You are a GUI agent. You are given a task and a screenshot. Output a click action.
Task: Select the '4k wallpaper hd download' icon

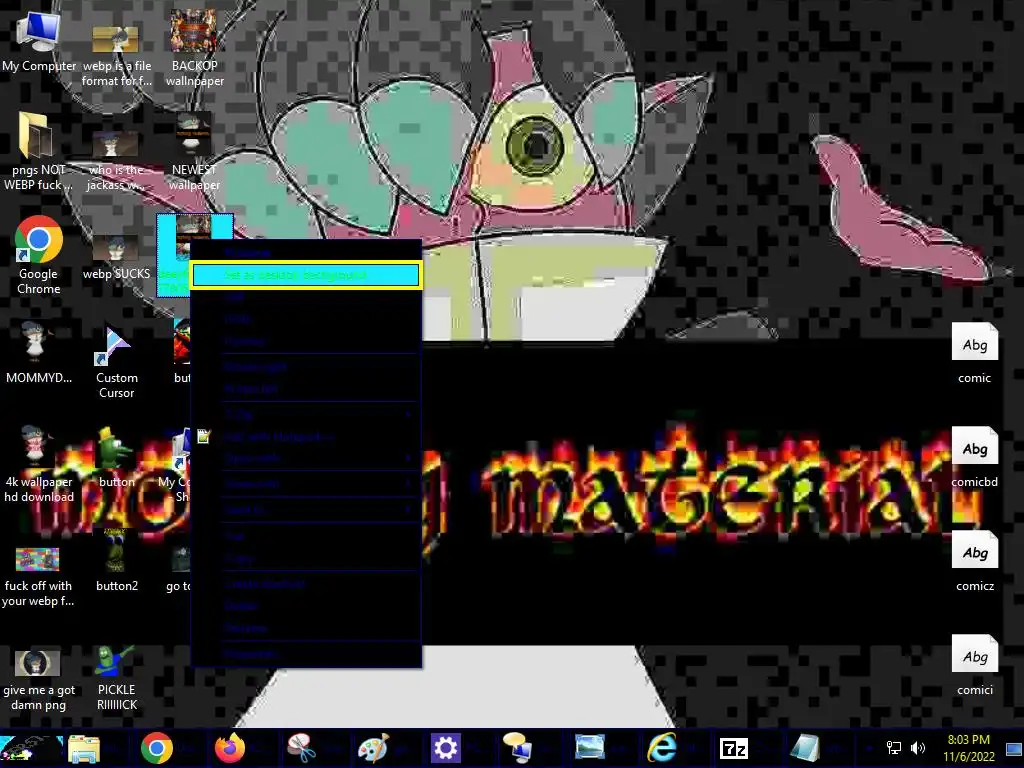(x=39, y=464)
